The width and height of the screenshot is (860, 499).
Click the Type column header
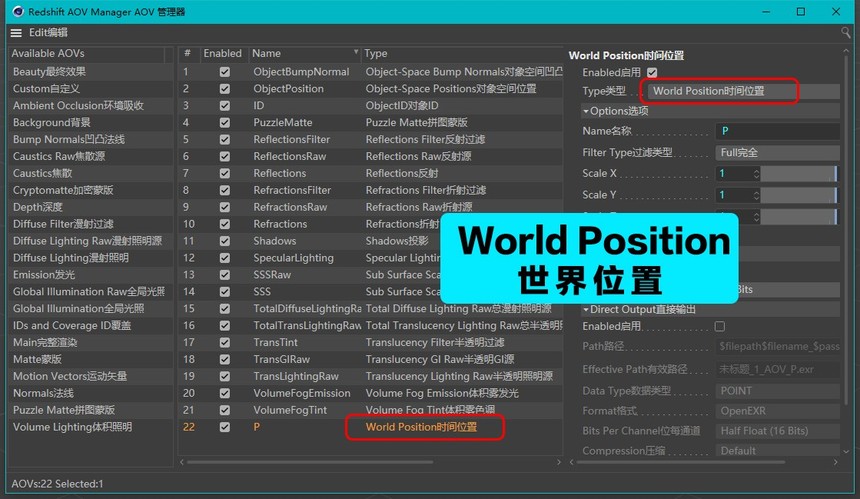(x=462, y=54)
